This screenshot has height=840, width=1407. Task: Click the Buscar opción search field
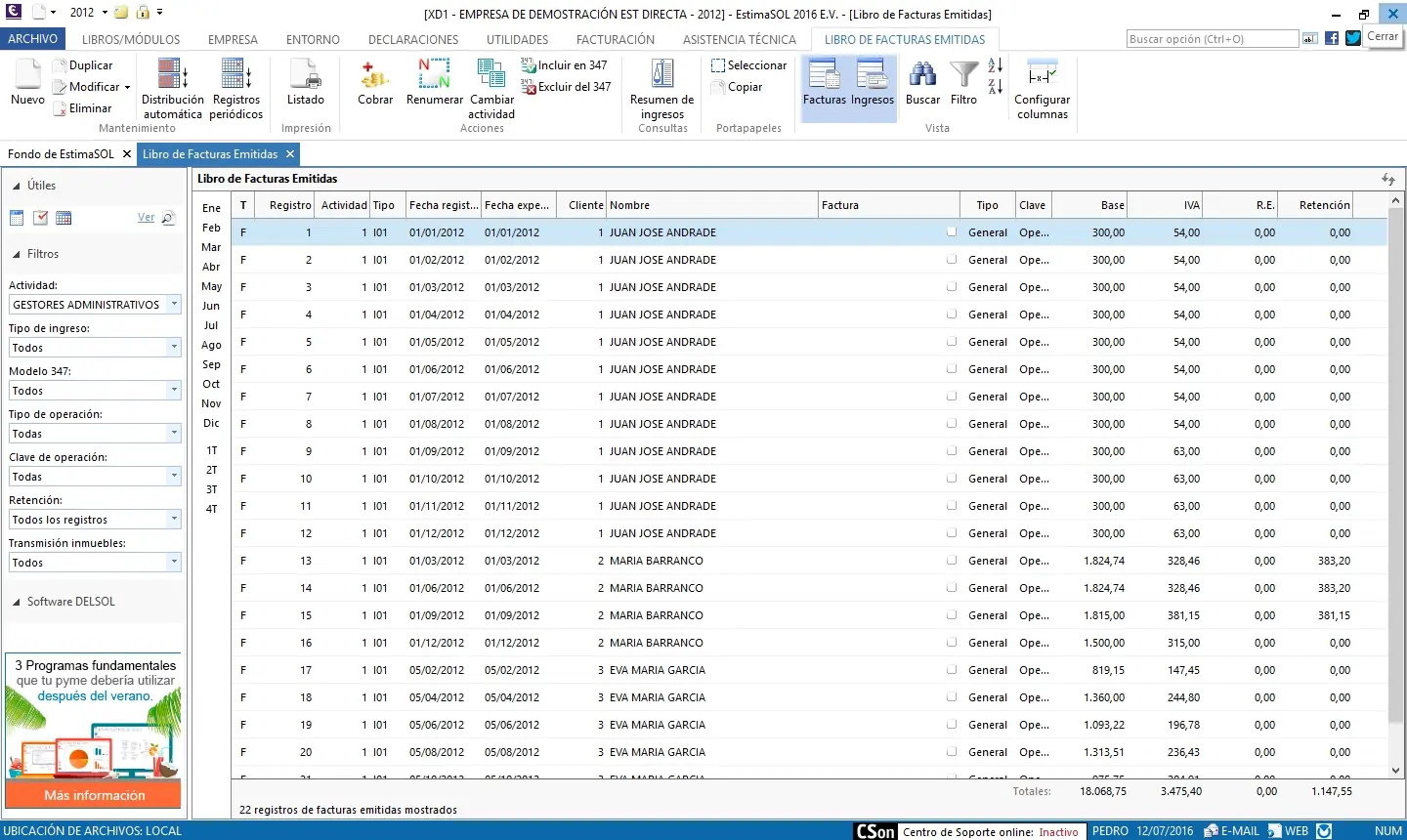[1212, 39]
